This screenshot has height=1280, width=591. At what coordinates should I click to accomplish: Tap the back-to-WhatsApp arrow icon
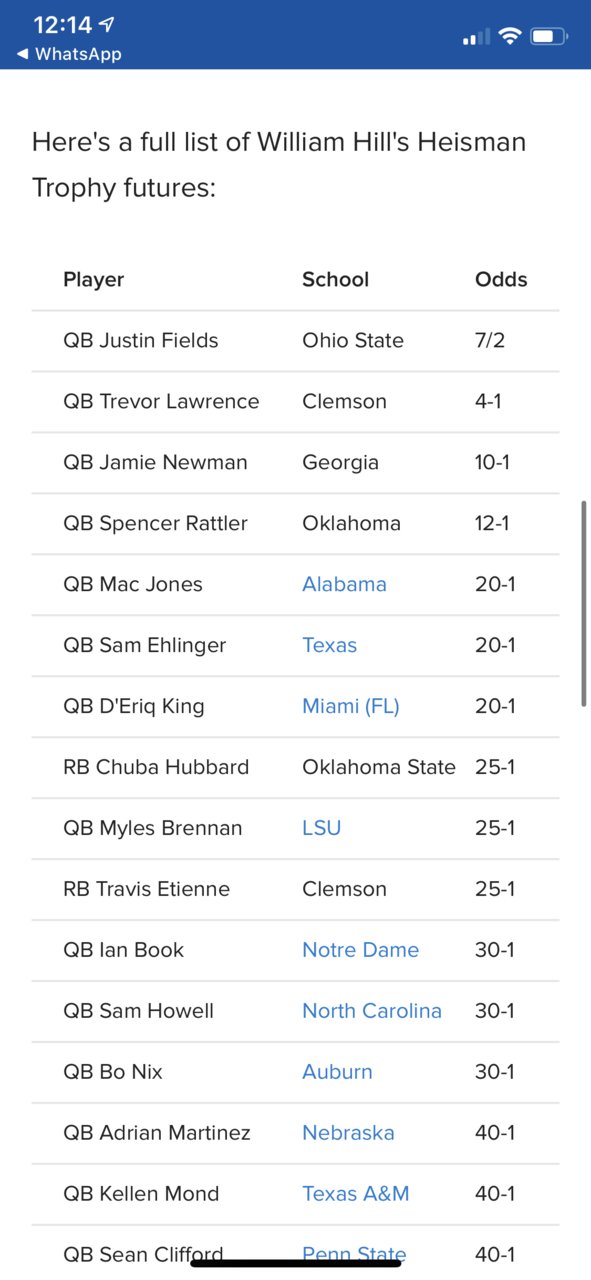coord(23,54)
